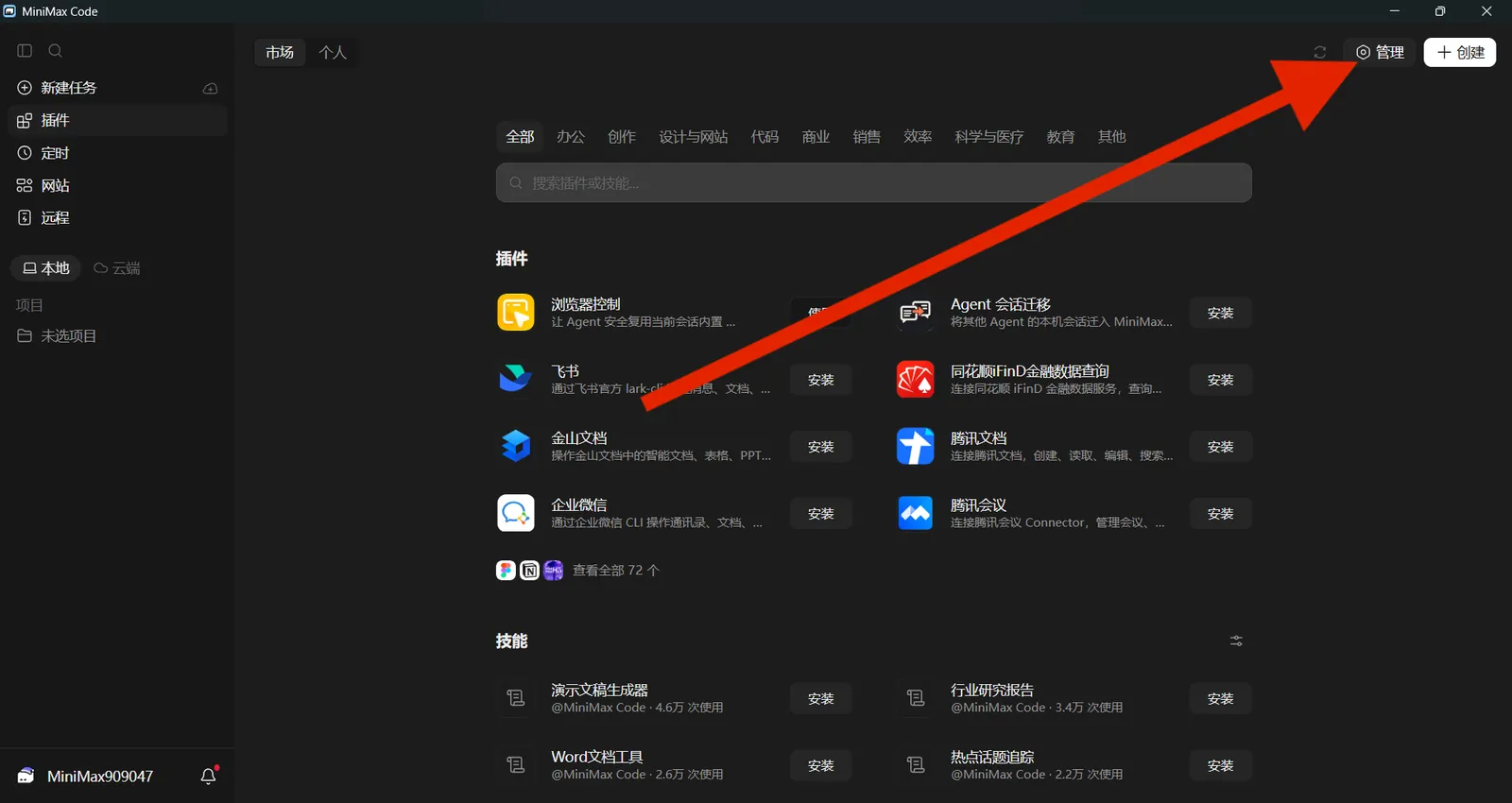Image resolution: width=1512 pixels, height=803 pixels.
Task: Click the 飞书 plugin icon
Action: pyautogui.click(x=516, y=380)
